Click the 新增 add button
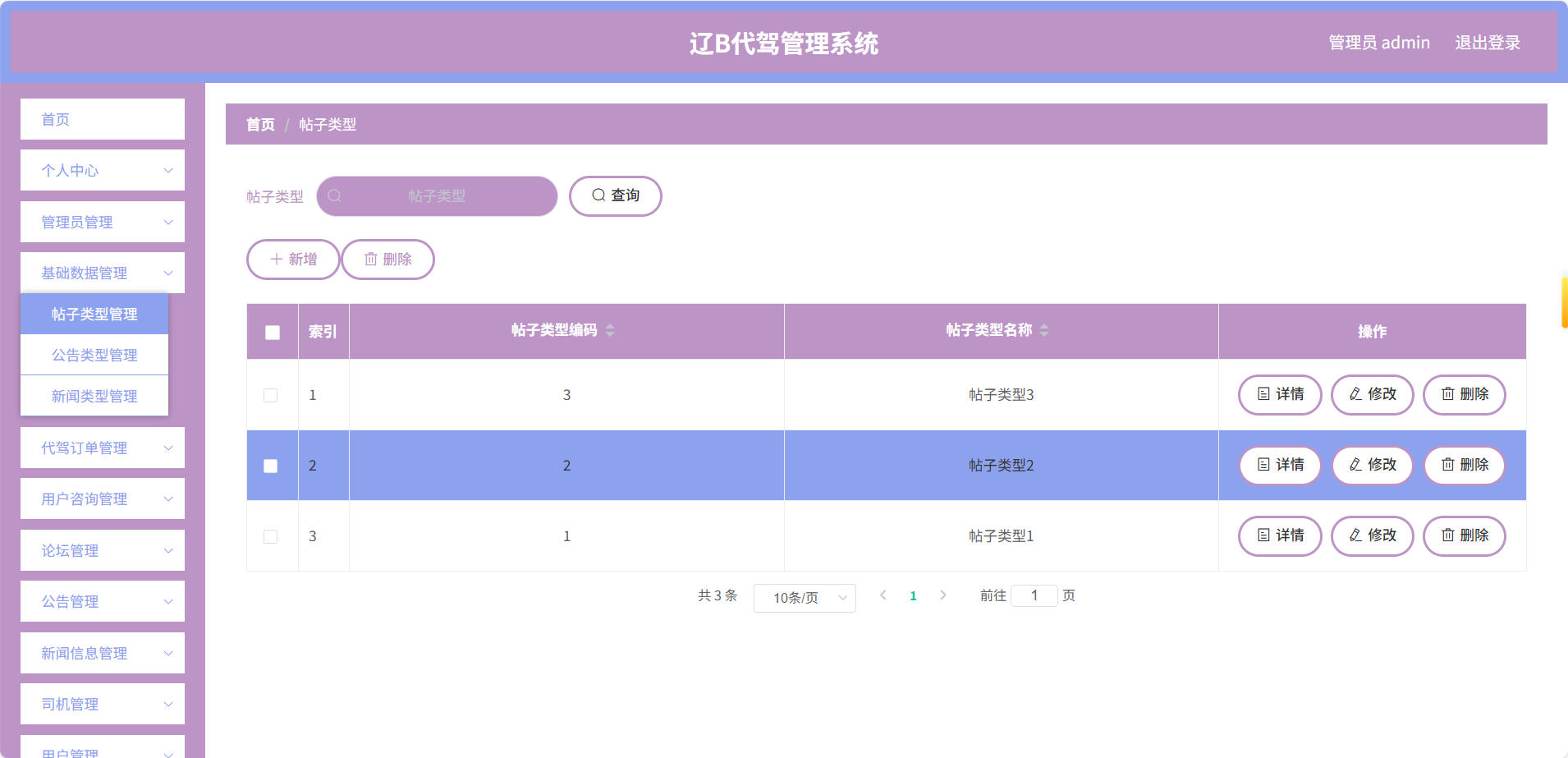The image size is (1568, 758). (293, 260)
